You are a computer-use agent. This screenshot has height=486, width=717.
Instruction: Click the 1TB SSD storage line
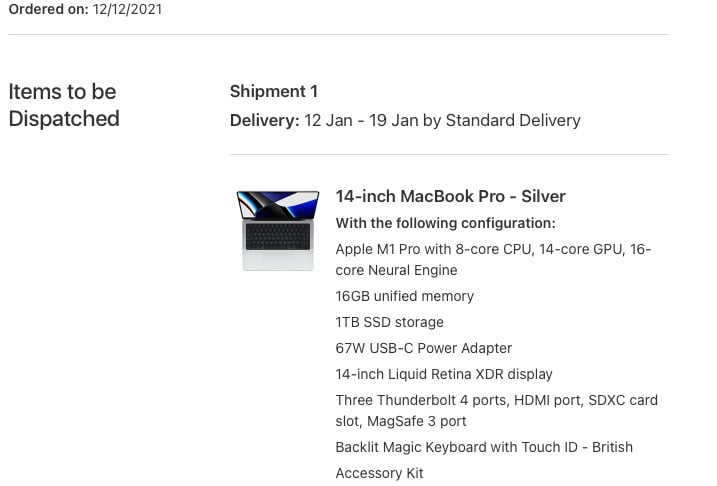(x=390, y=322)
